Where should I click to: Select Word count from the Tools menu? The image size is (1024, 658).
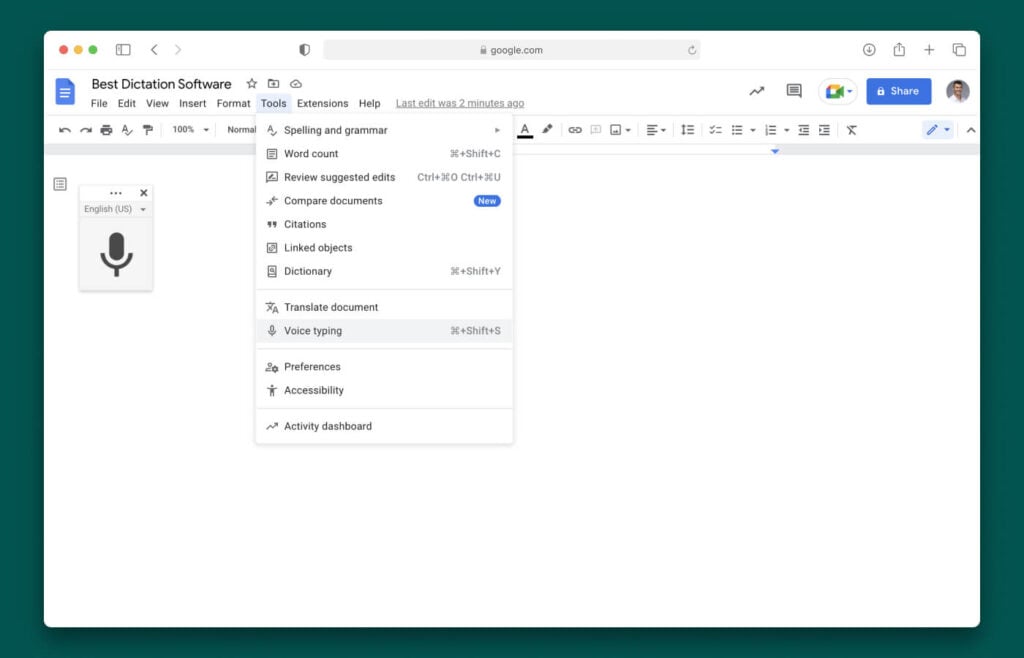313,153
